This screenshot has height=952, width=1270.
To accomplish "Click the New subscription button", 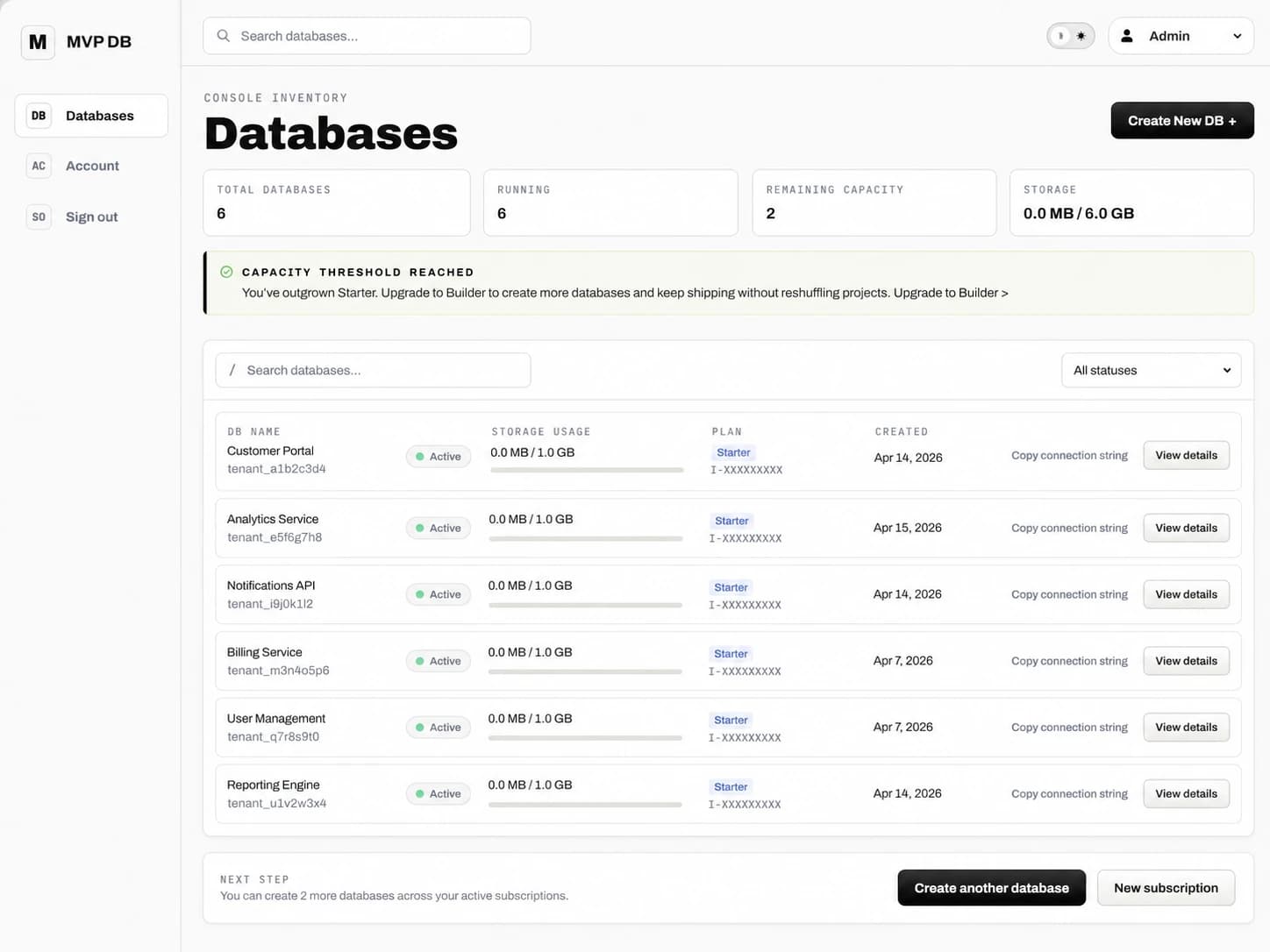I will point(1166,888).
